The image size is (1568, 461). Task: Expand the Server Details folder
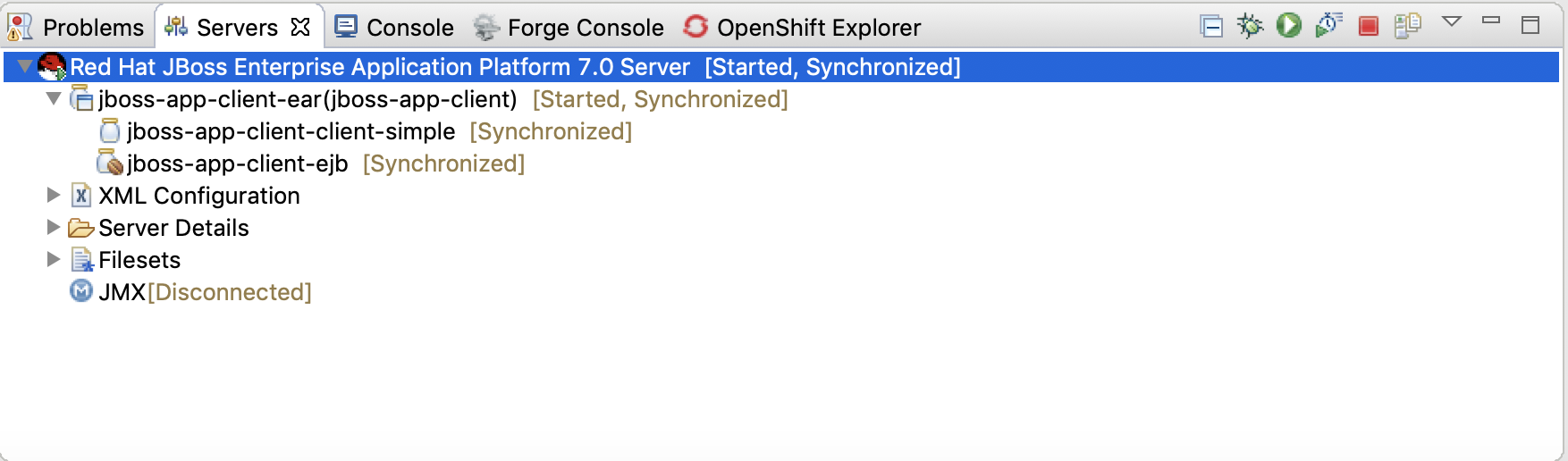(54, 227)
